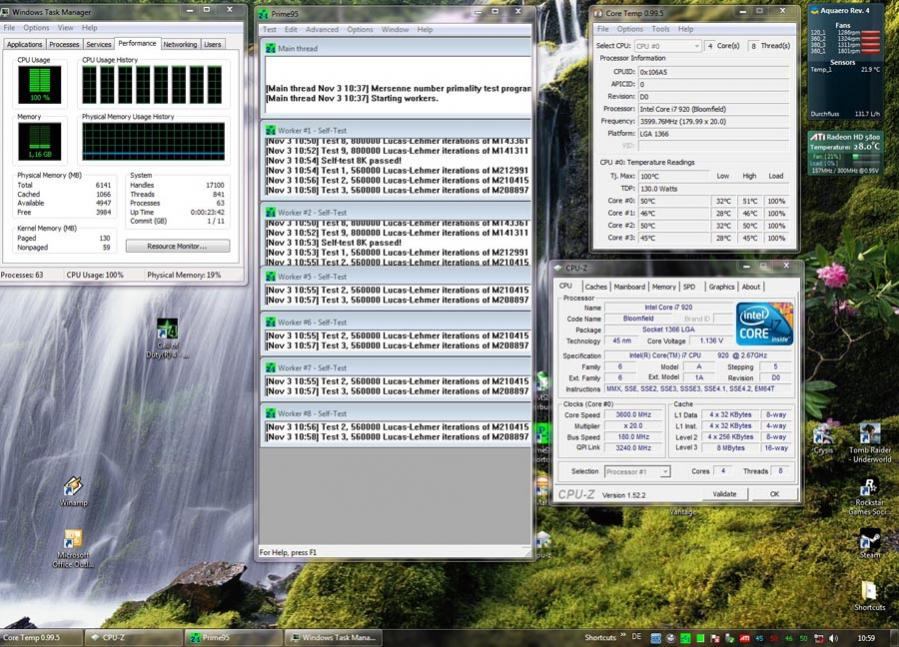The height and width of the screenshot is (647, 899).
Task: Click the Main thread window icon in Prime95
Action: click(271, 49)
